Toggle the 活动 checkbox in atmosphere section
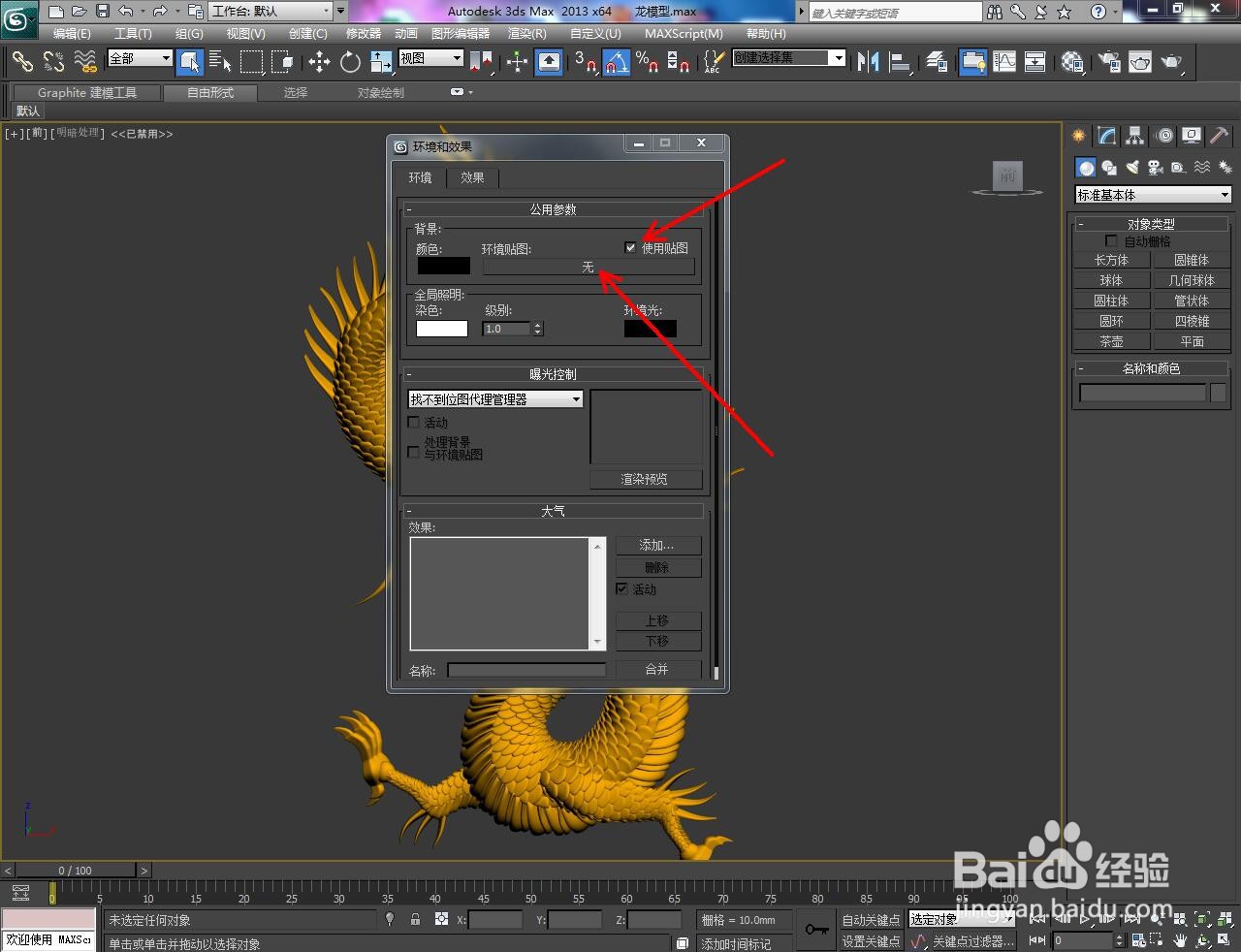Viewport: 1241px width, 952px height. click(622, 589)
